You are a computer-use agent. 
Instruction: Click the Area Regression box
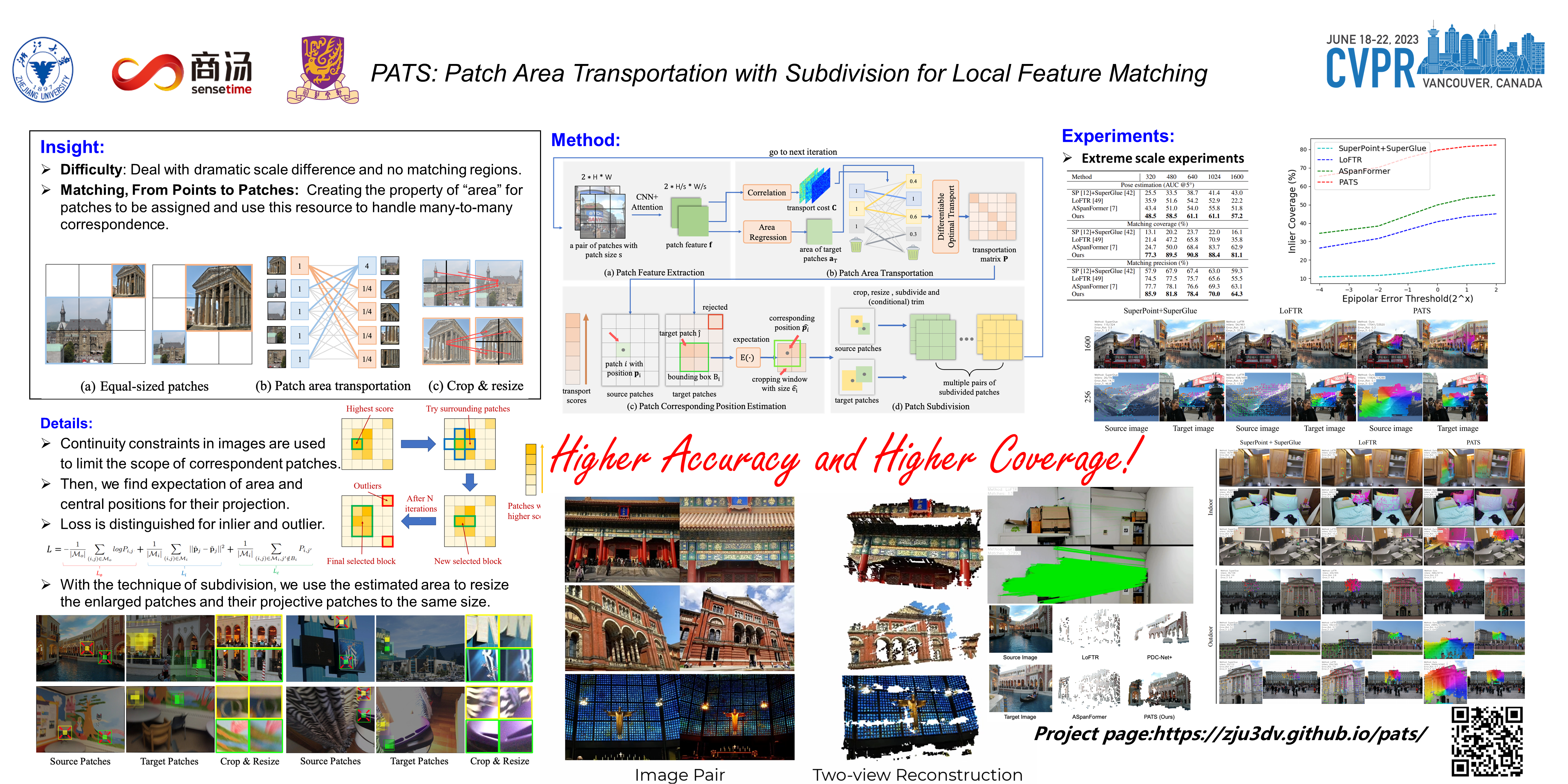pos(767,232)
